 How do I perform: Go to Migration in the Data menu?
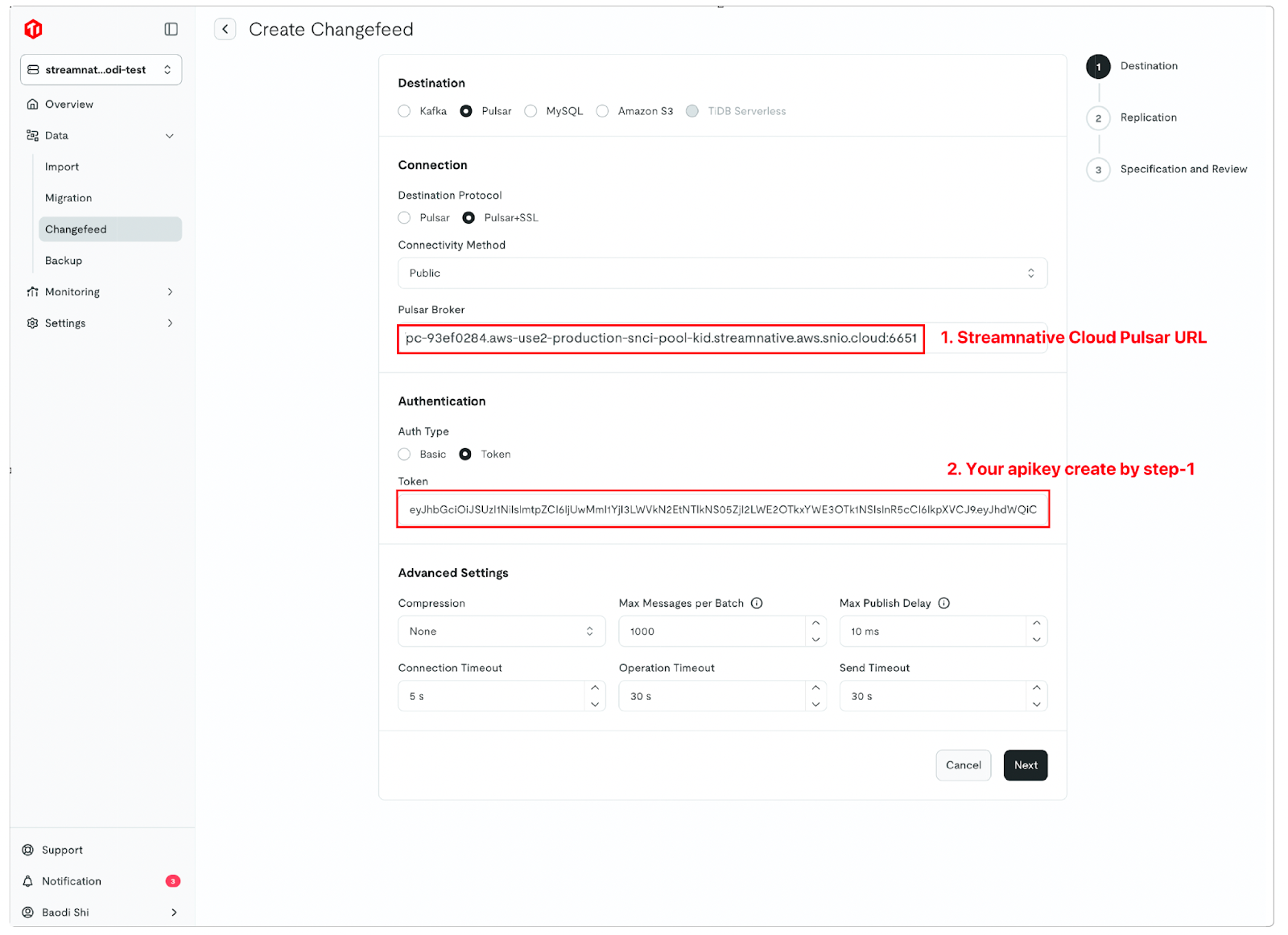point(68,198)
